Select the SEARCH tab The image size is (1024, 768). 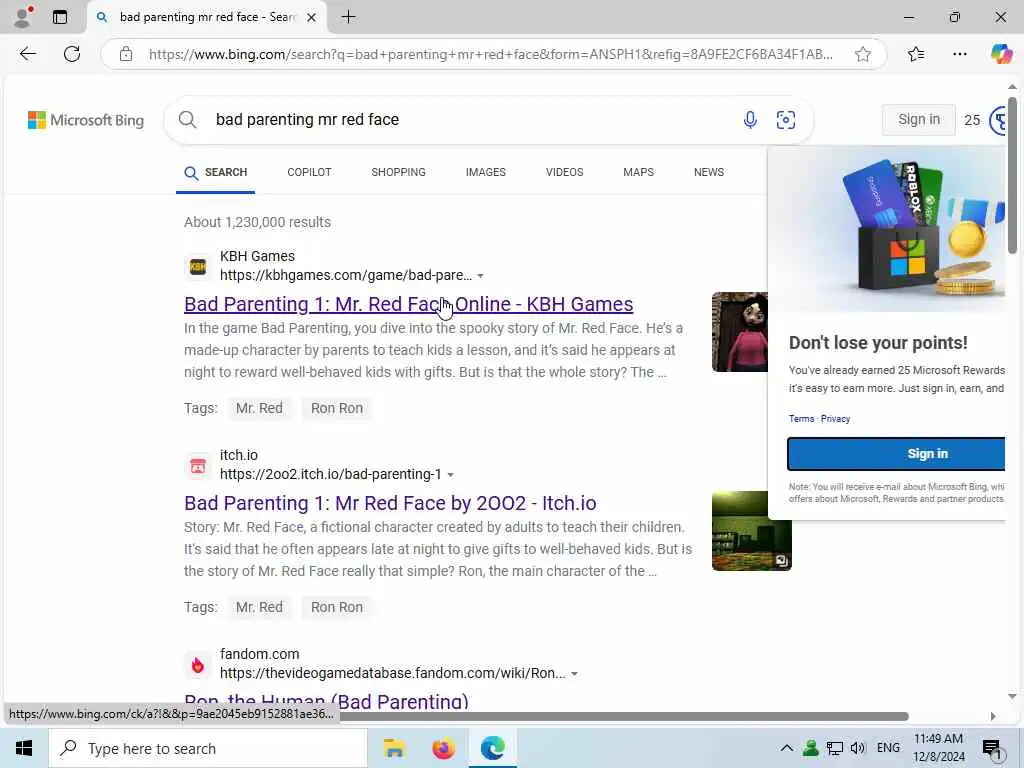pos(216,172)
